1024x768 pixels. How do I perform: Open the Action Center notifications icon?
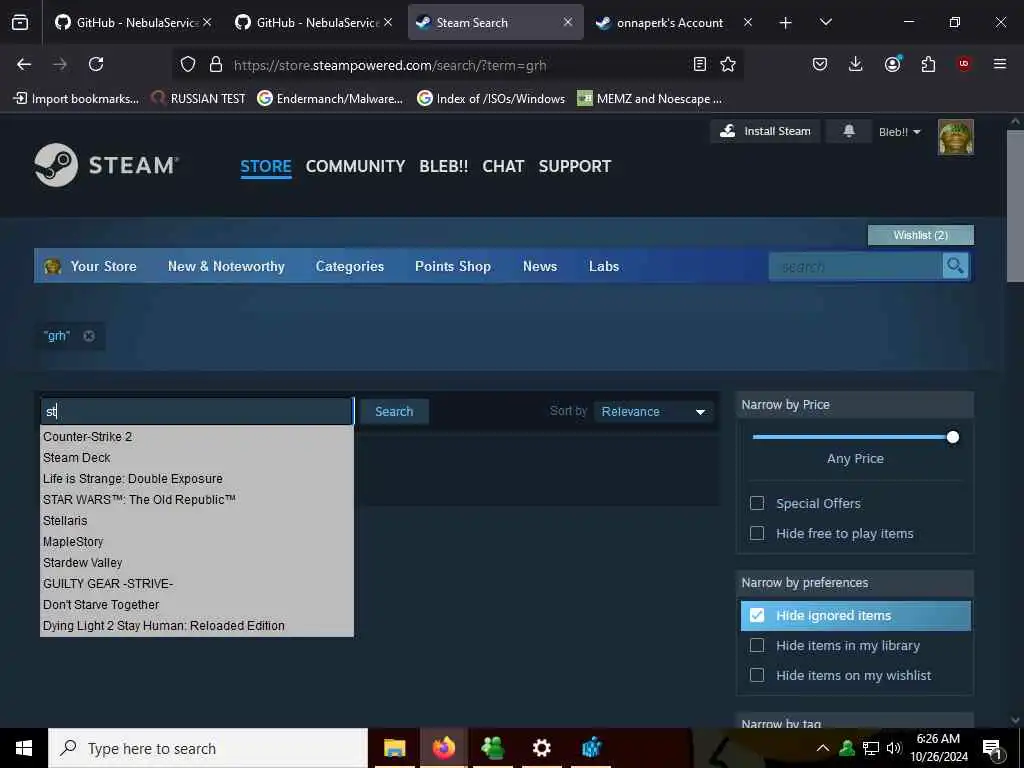992,749
